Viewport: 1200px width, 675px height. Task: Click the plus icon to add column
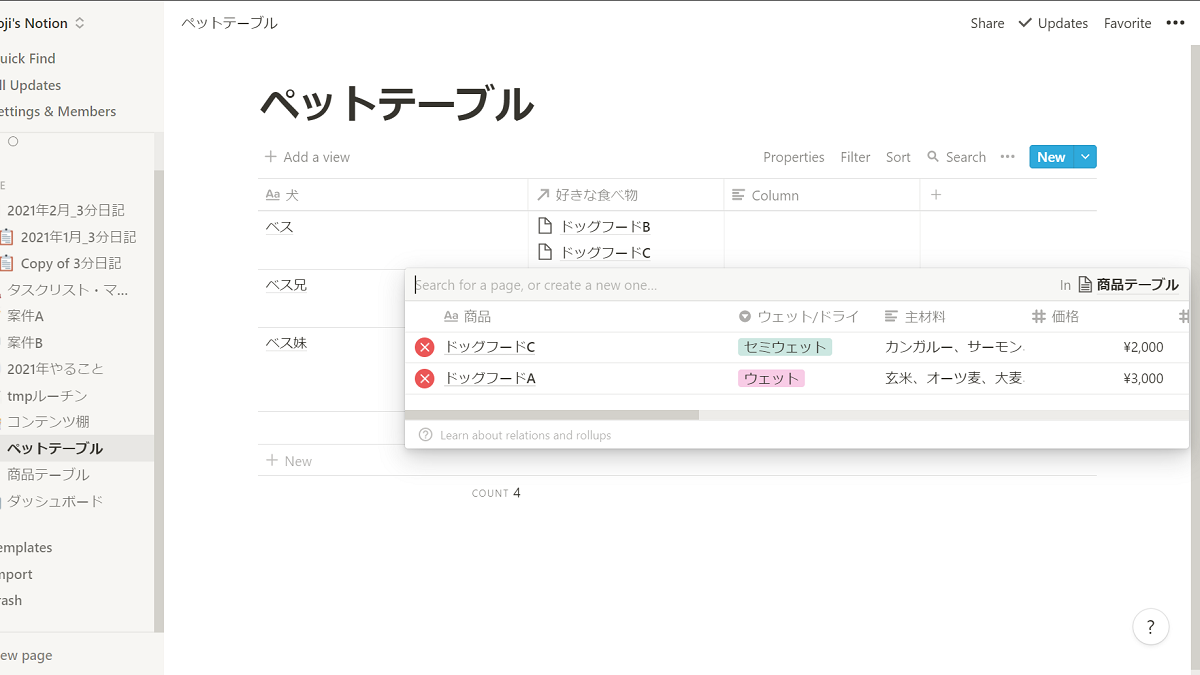(936, 195)
